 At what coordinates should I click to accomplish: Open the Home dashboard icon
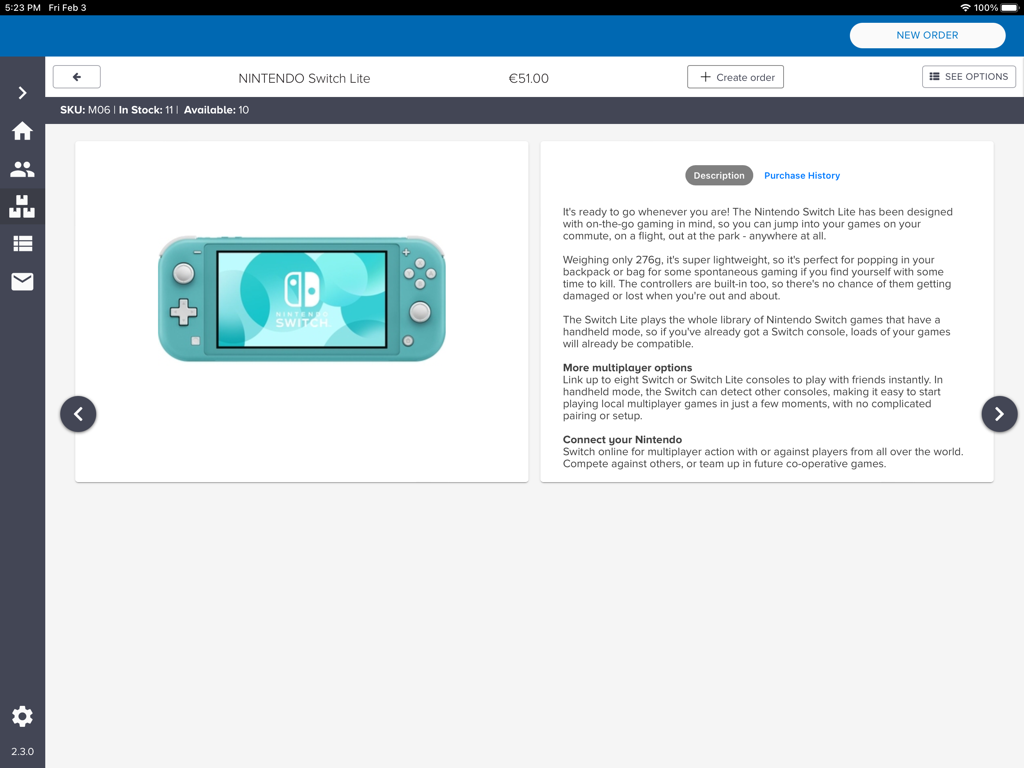22,131
